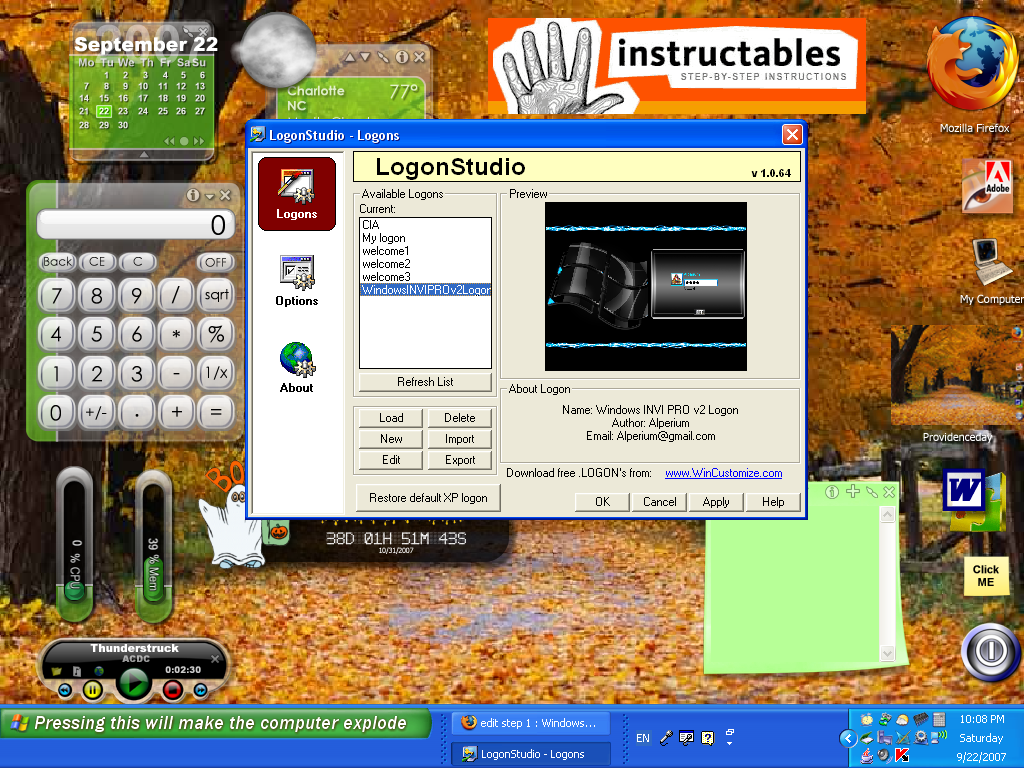Click the Delete button
The image size is (1024, 768).
(460, 418)
